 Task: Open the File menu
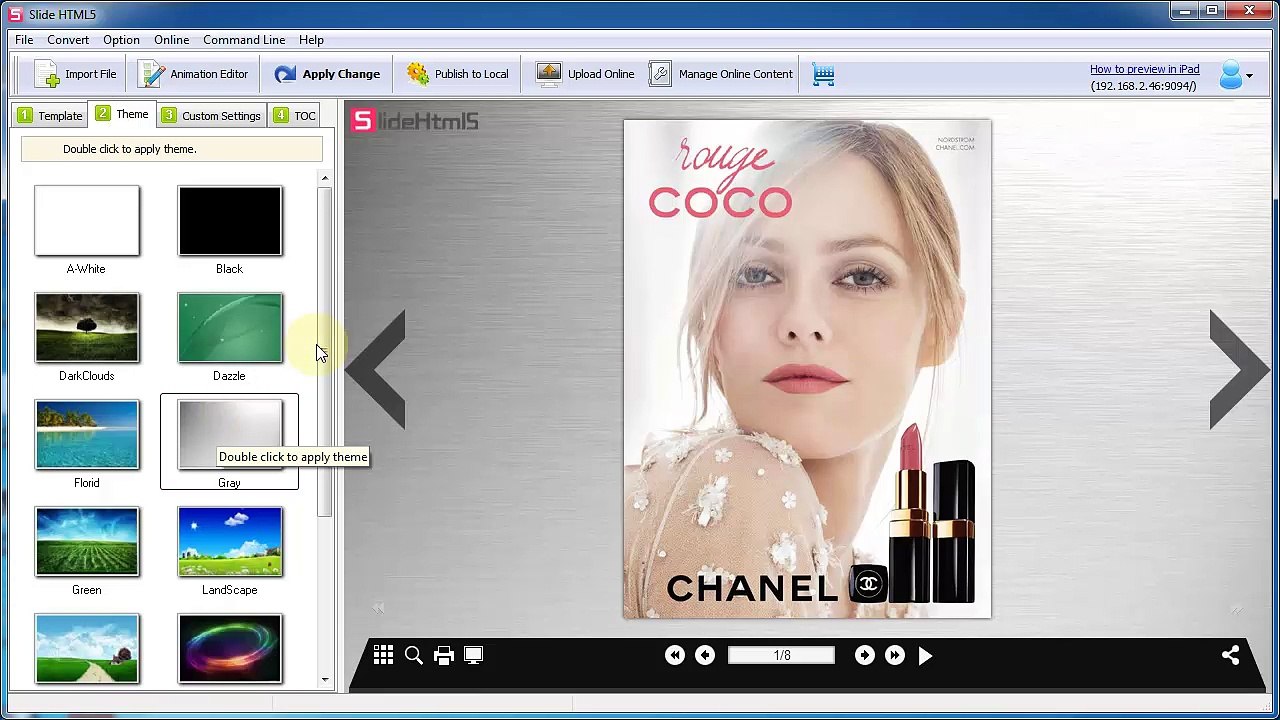[x=24, y=40]
